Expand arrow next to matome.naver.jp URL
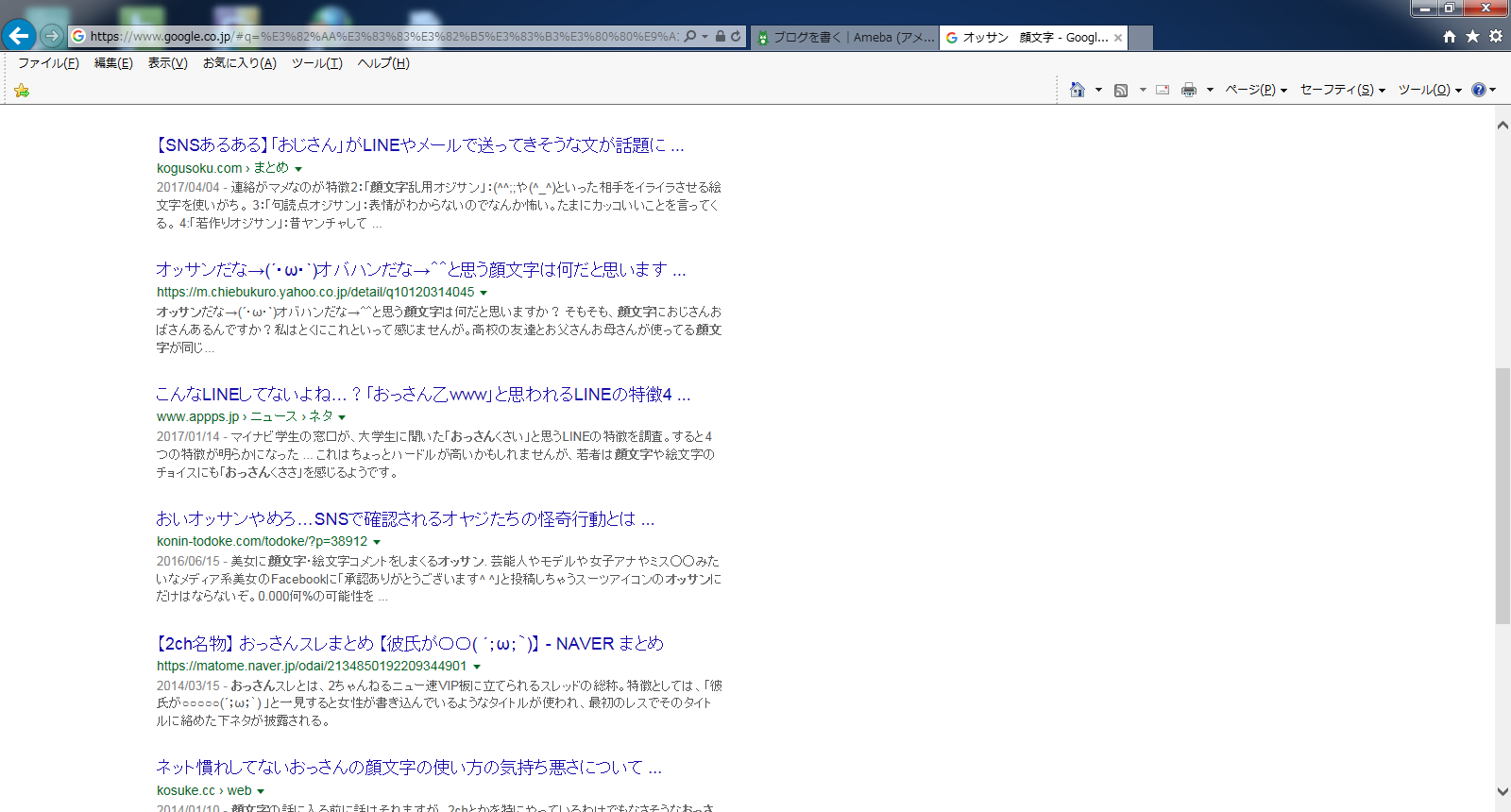Image resolution: width=1511 pixels, height=812 pixels. coord(477,667)
